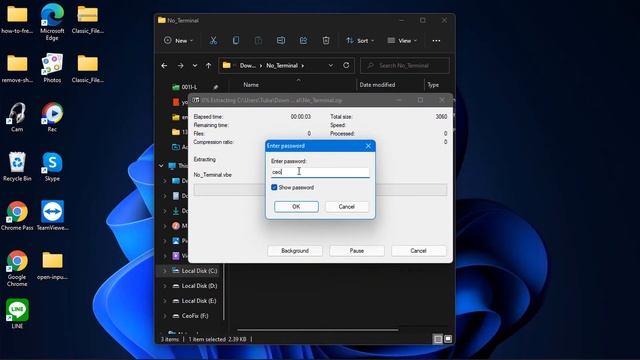
Task: Open the Sort dropdown menu
Action: tap(360, 40)
